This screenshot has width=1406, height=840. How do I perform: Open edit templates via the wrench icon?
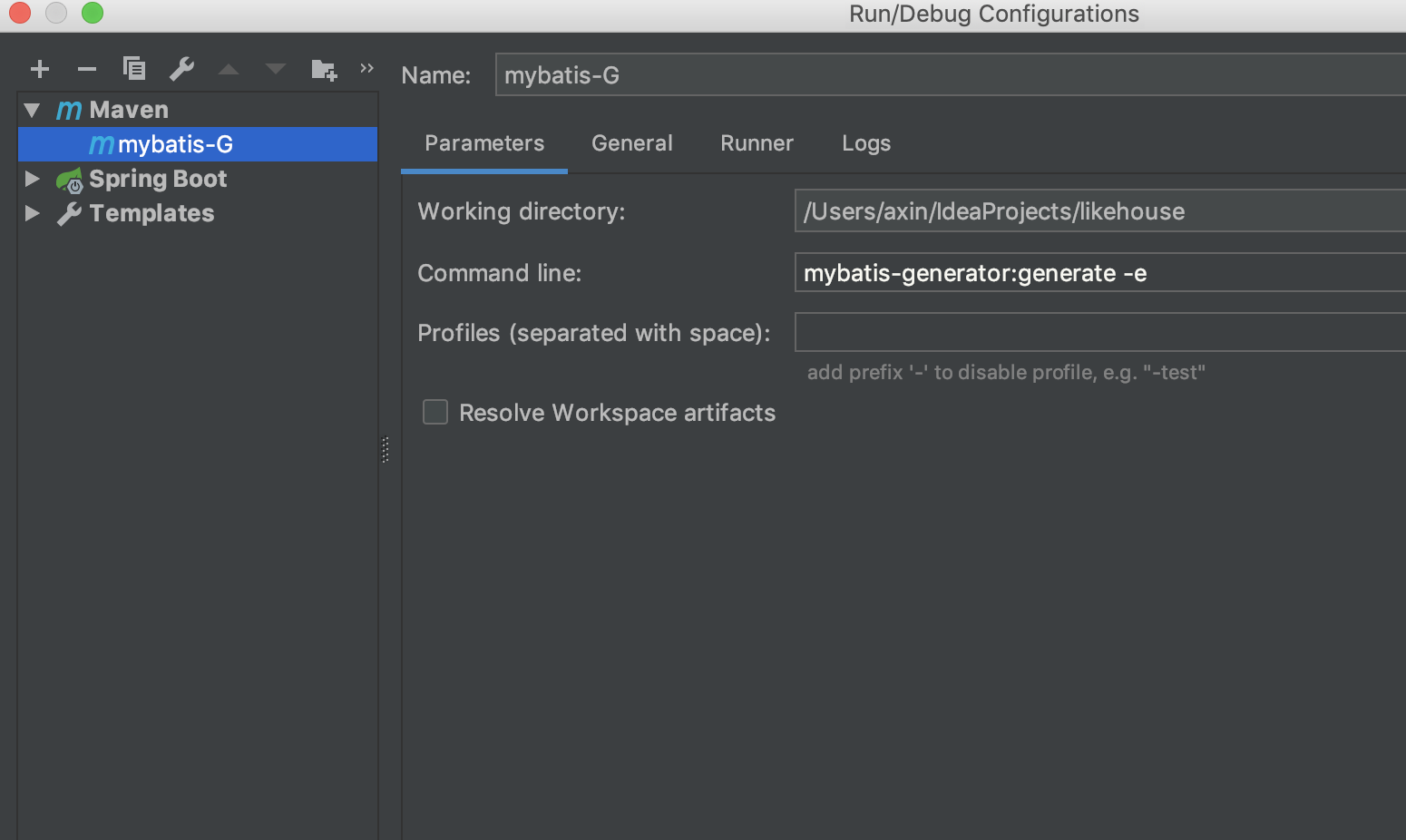[181, 69]
